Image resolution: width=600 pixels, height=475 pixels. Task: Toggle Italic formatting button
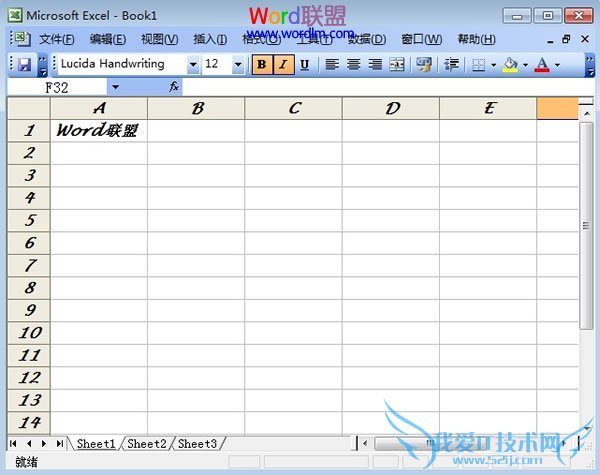tap(283, 64)
